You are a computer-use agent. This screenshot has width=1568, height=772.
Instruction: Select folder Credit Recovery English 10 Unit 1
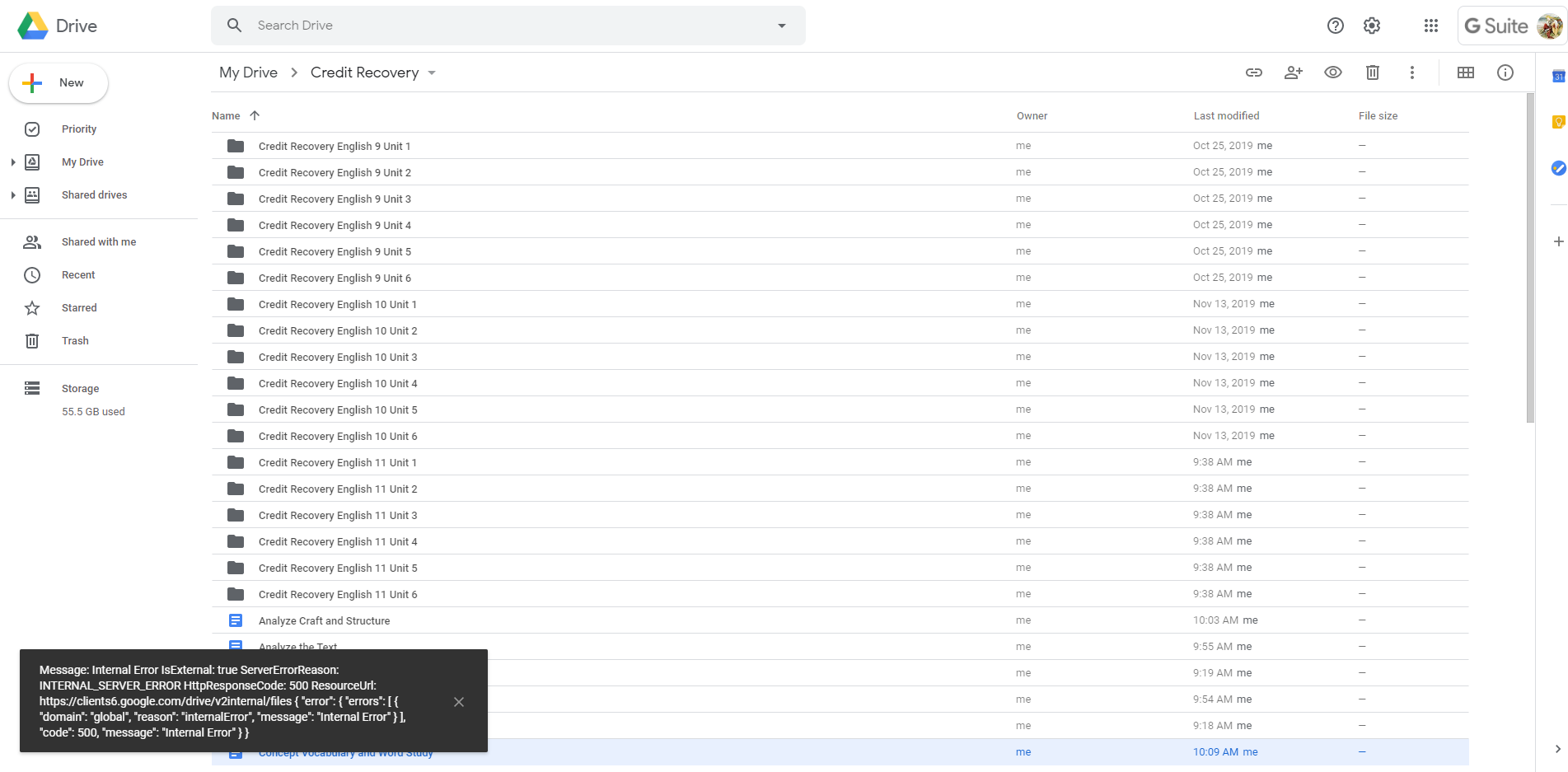coord(840,304)
